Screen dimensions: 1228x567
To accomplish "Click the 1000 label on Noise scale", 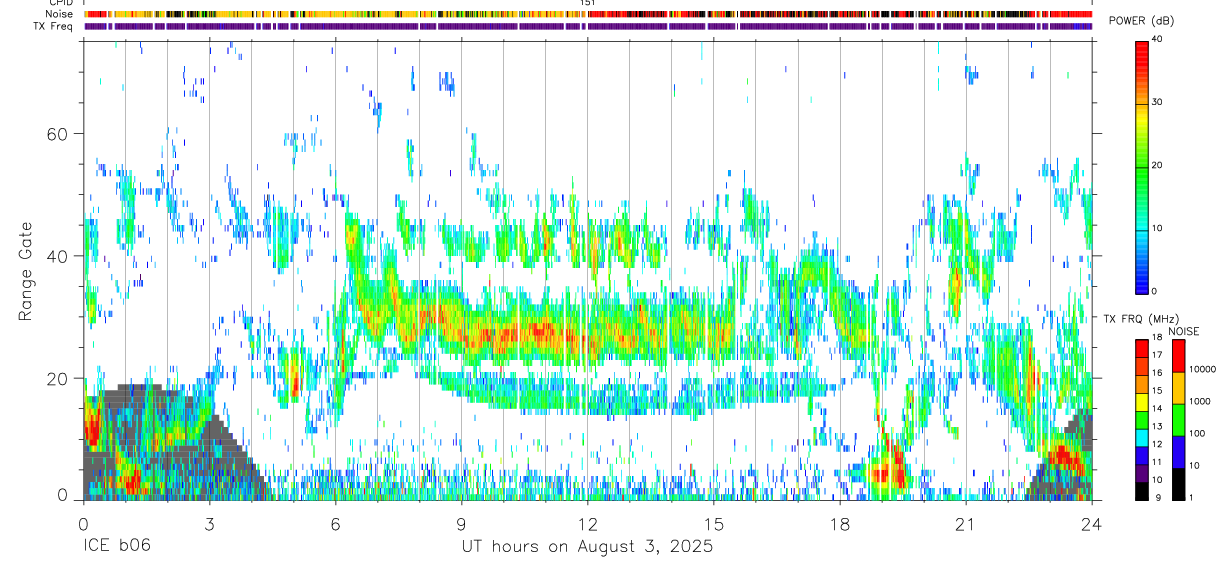I will 1200,401.
